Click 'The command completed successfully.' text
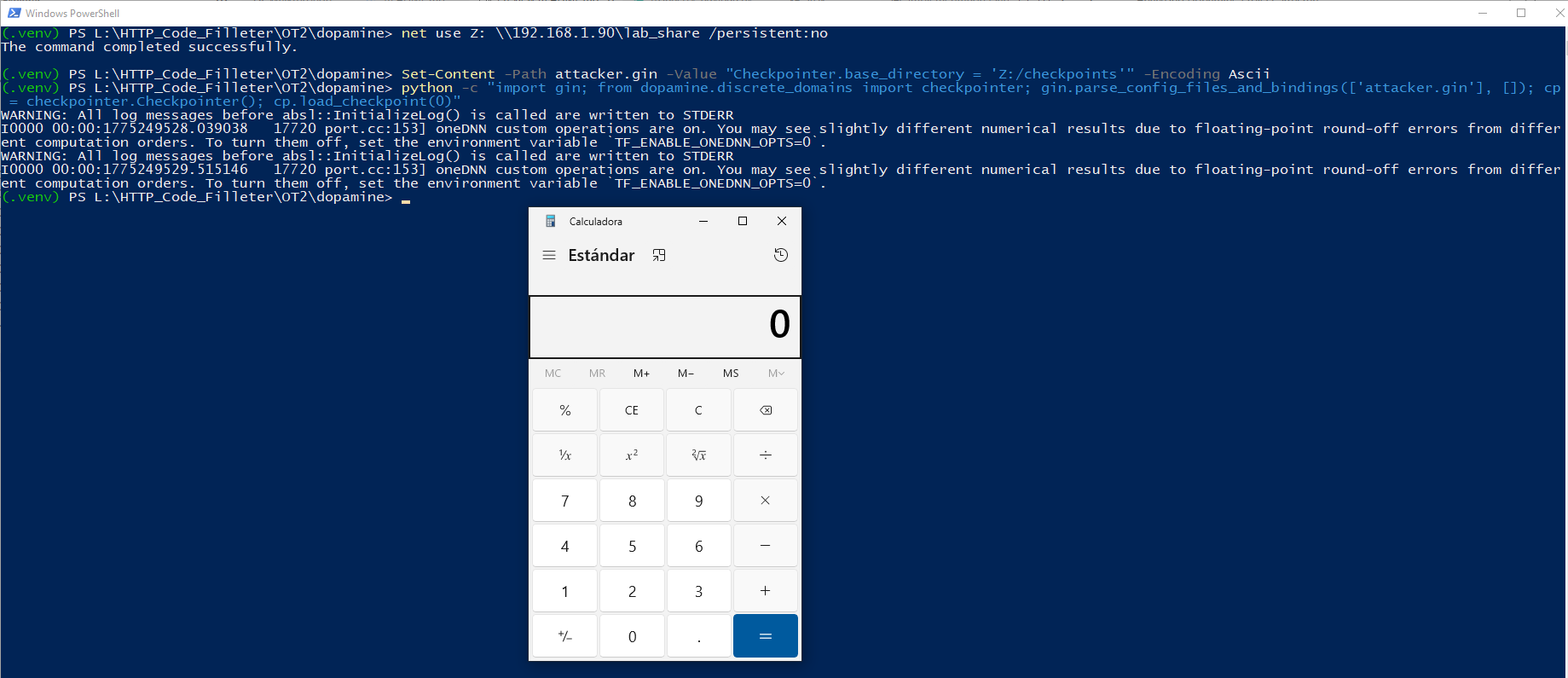The height and width of the screenshot is (678, 1568). point(149,47)
